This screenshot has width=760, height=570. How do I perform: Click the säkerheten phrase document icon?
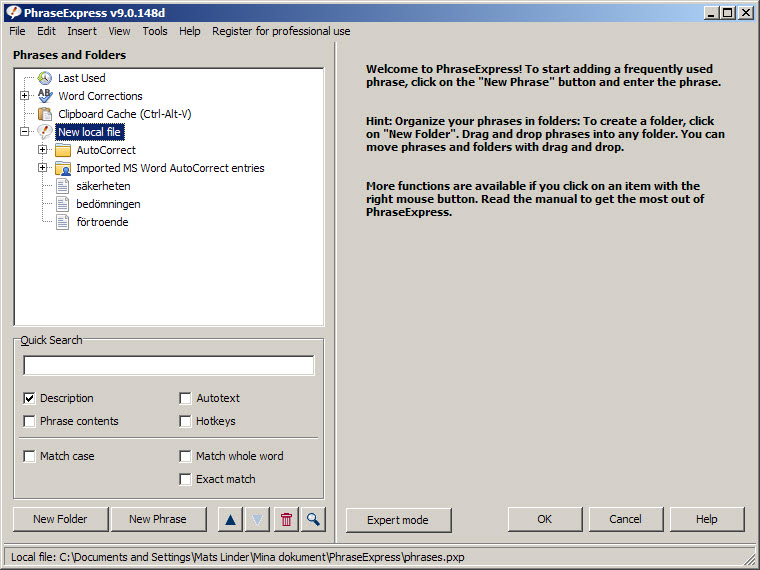pyautogui.click(x=62, y=186)
